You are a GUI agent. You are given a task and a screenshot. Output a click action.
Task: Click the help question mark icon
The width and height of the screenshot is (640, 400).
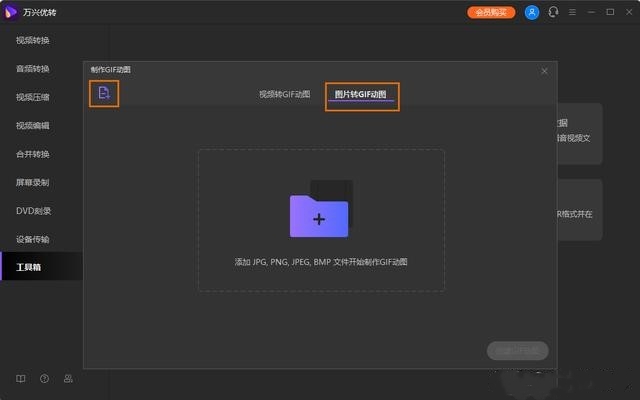44,379
